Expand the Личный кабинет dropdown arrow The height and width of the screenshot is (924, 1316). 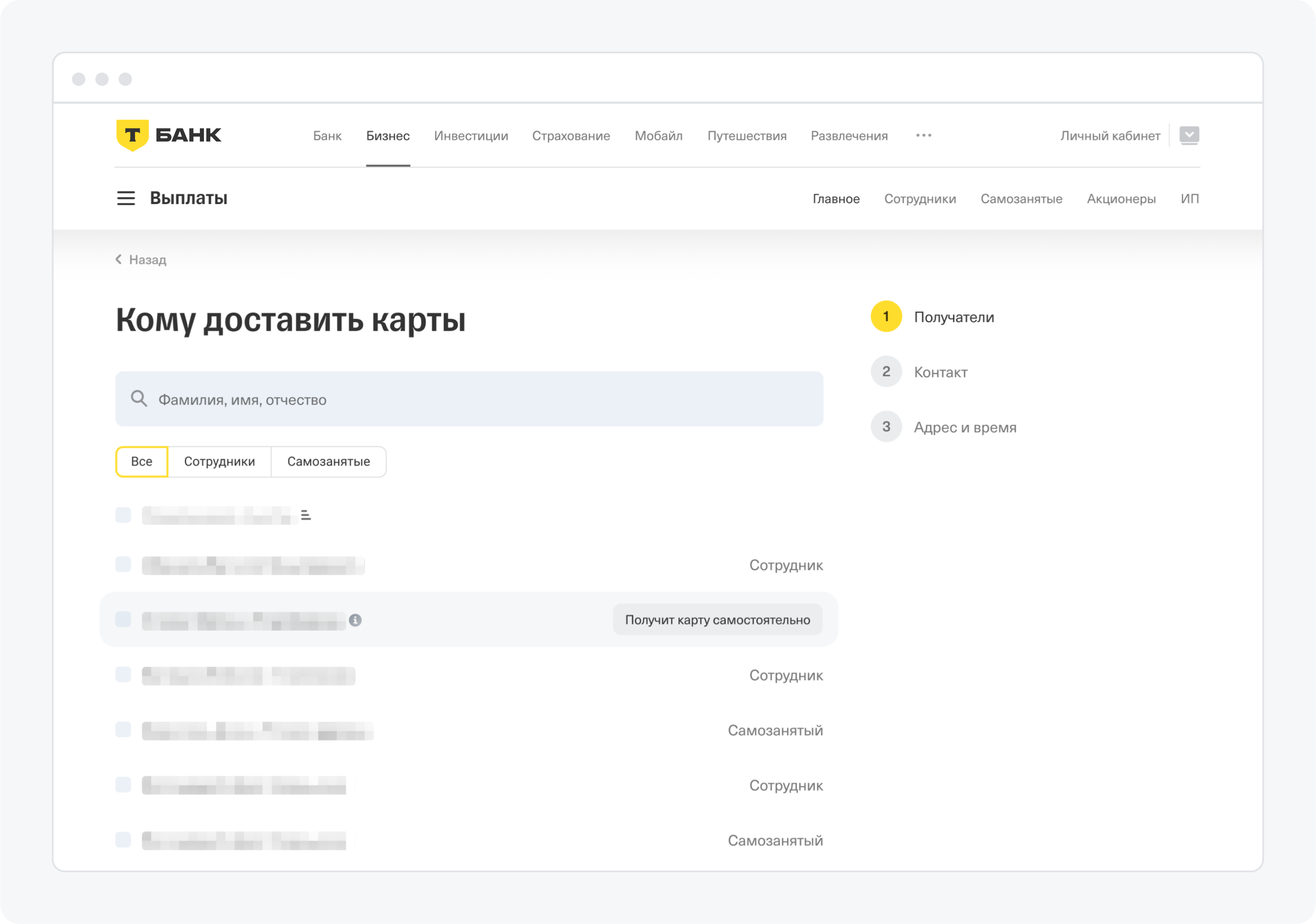(1189, 135)
